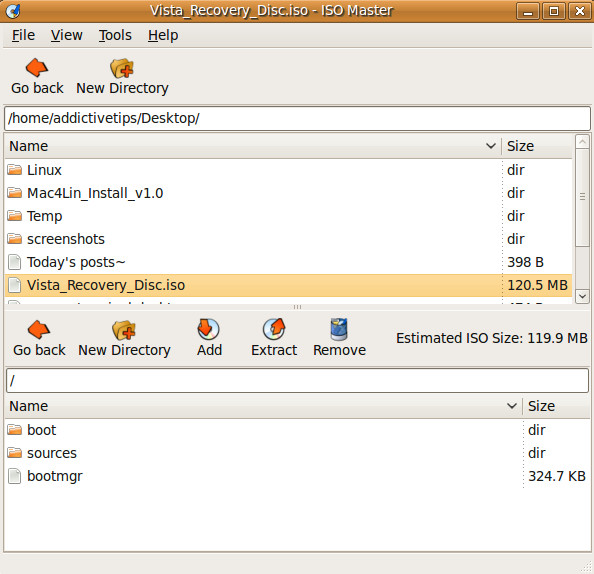Screen dimensions: 594x574
Task: Select the sources folder icon
Action: [14, 453]
